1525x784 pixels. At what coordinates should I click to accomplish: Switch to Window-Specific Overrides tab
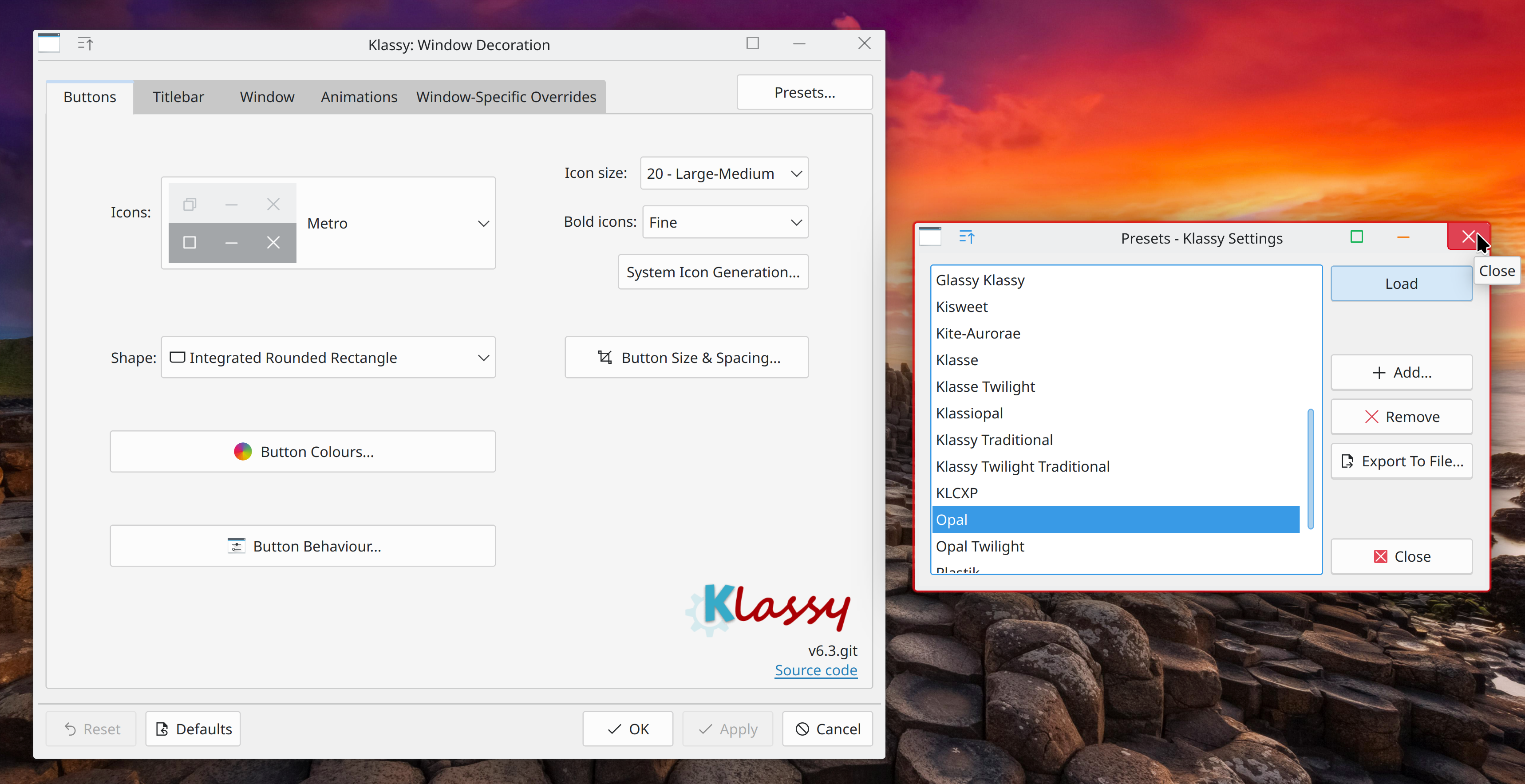[x=506, y=97]
